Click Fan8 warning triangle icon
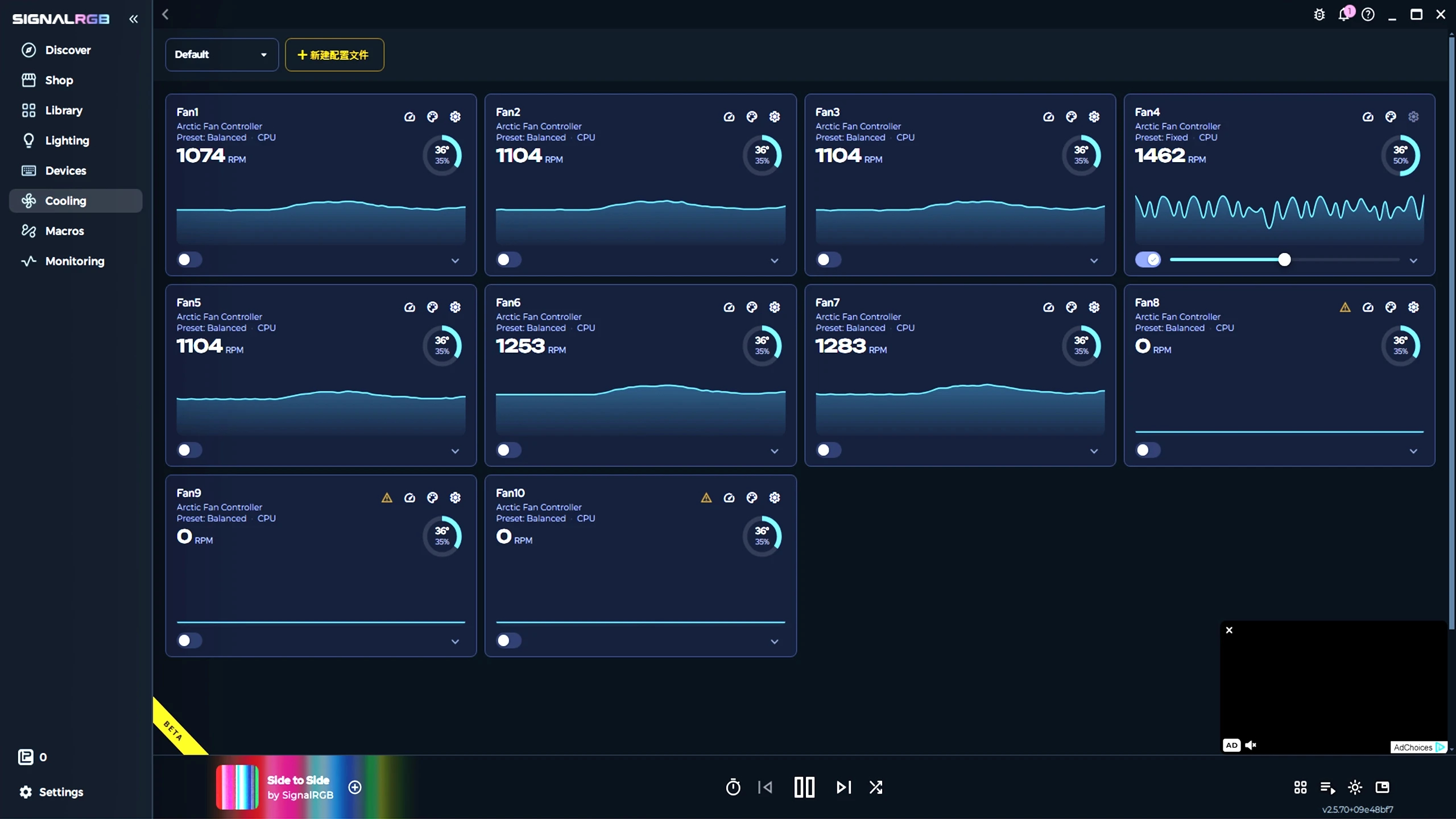The width and height of the screenshot is (1456, 819). 1345,307
